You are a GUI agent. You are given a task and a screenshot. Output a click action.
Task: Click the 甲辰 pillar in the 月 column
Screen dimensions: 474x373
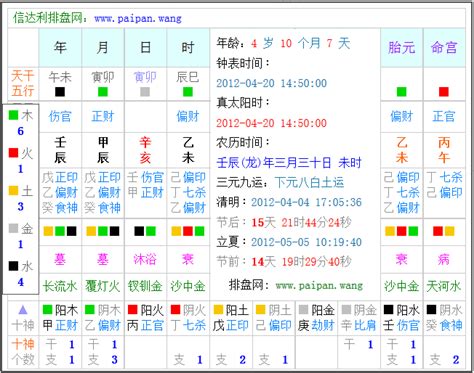[102, 150]
